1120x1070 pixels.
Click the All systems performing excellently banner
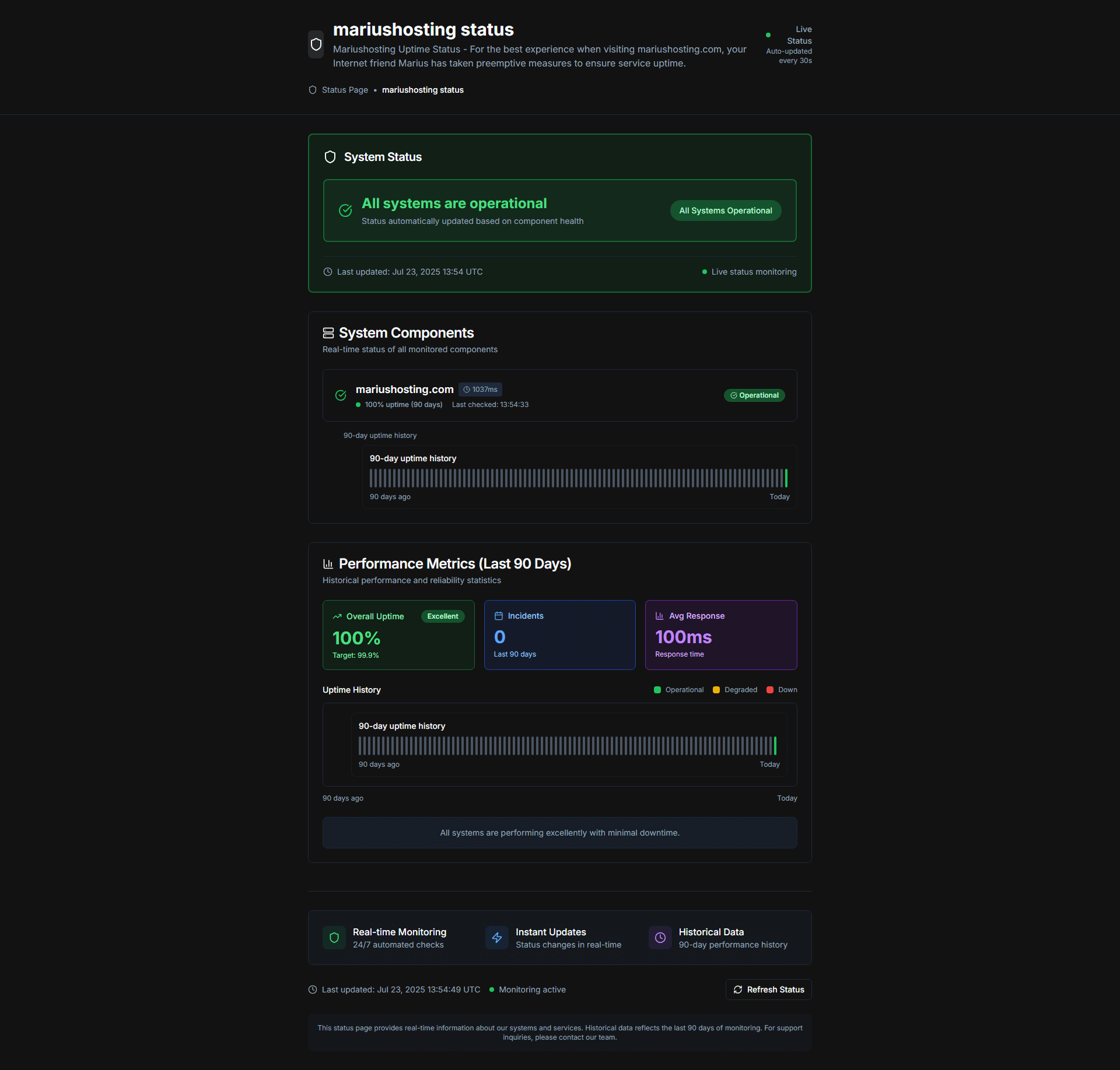tap(560, 833)
